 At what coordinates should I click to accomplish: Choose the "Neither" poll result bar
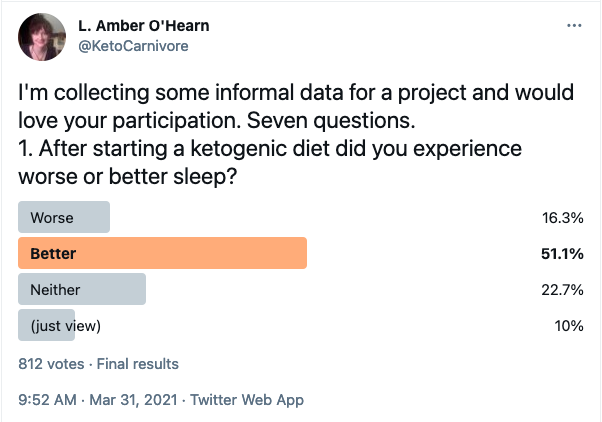[x=82, y=289]
